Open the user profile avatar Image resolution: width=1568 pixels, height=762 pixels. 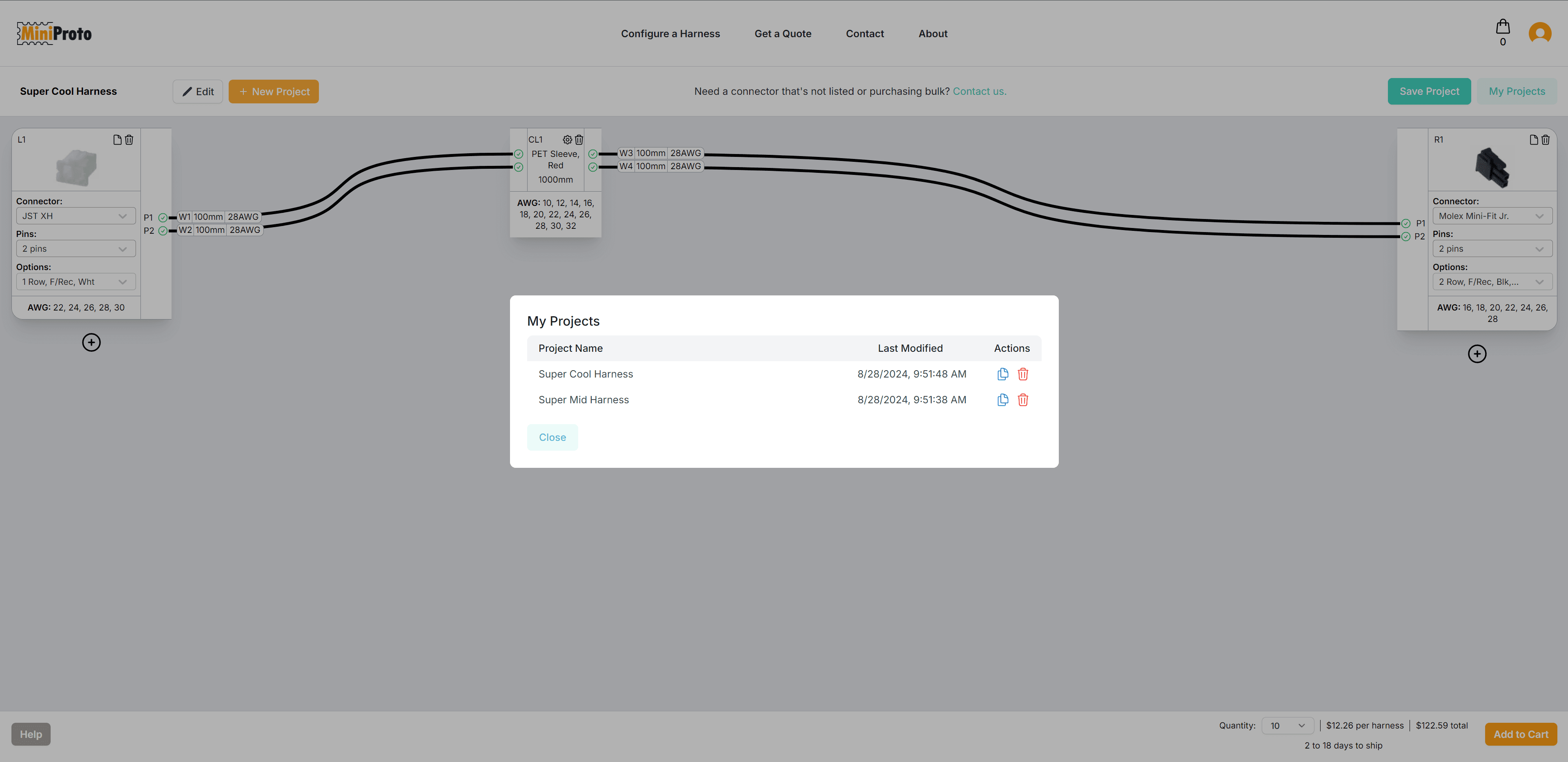pos(1539,33)
